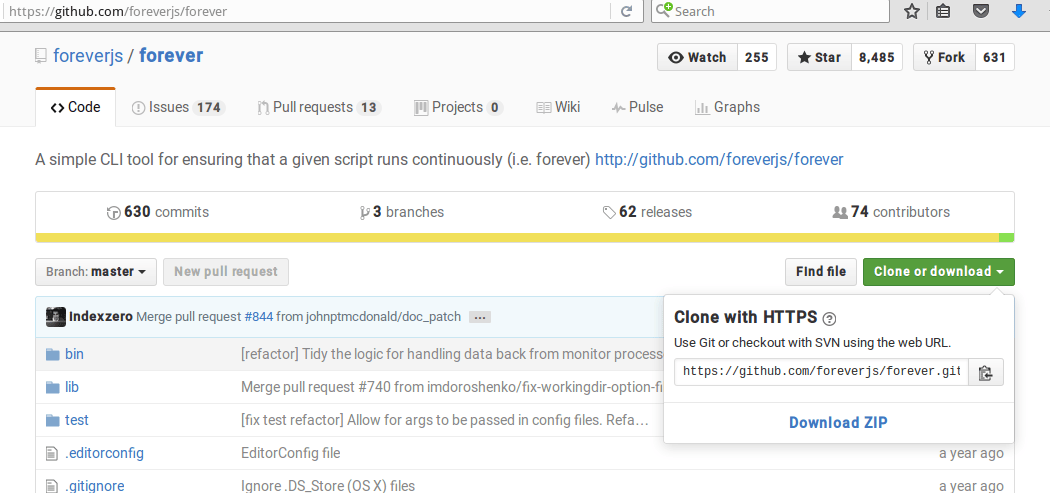Open the 255 watchers count
The width and height of the screenshot is (1050, 493).
click(757, 57)
